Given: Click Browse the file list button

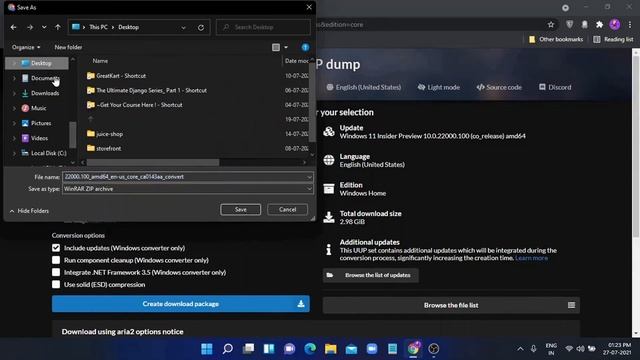Looking at the screenshot, I should pyautogui.click(x=451, y=305).
